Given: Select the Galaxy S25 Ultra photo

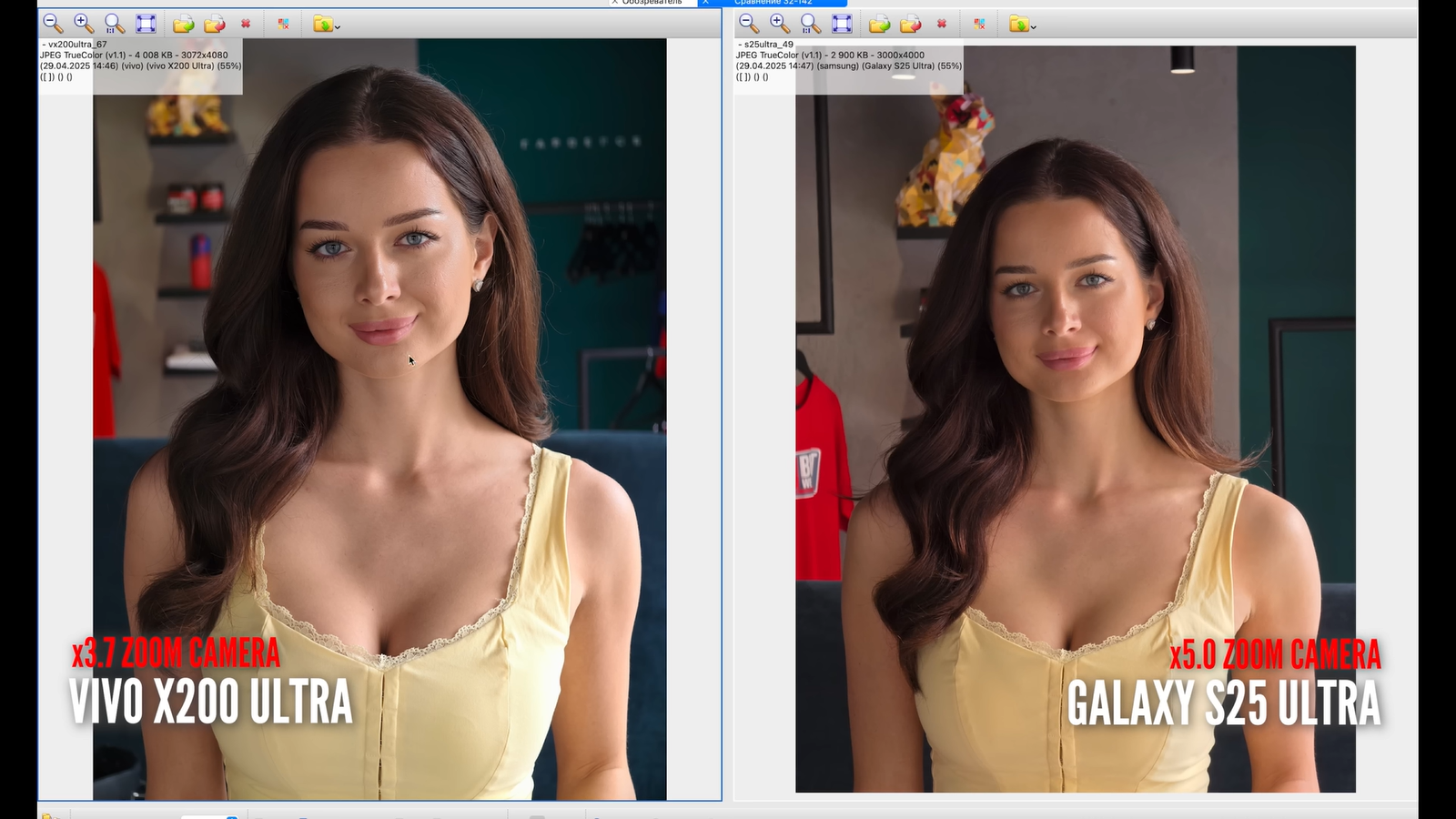Looking at the screenshot, I should click(x=1076, y=419).
